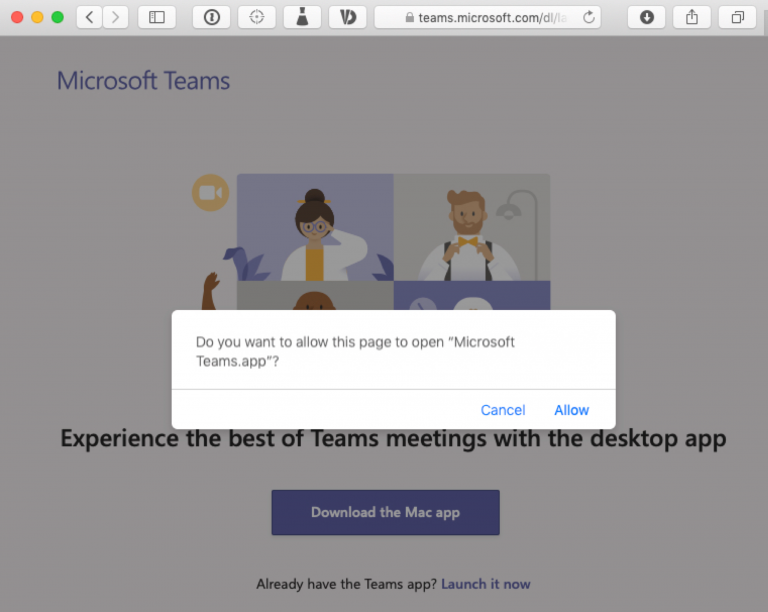This screenshot has height=612, width=768.
Task: Reload the page with the refresh icon
Action: (589, 18)
